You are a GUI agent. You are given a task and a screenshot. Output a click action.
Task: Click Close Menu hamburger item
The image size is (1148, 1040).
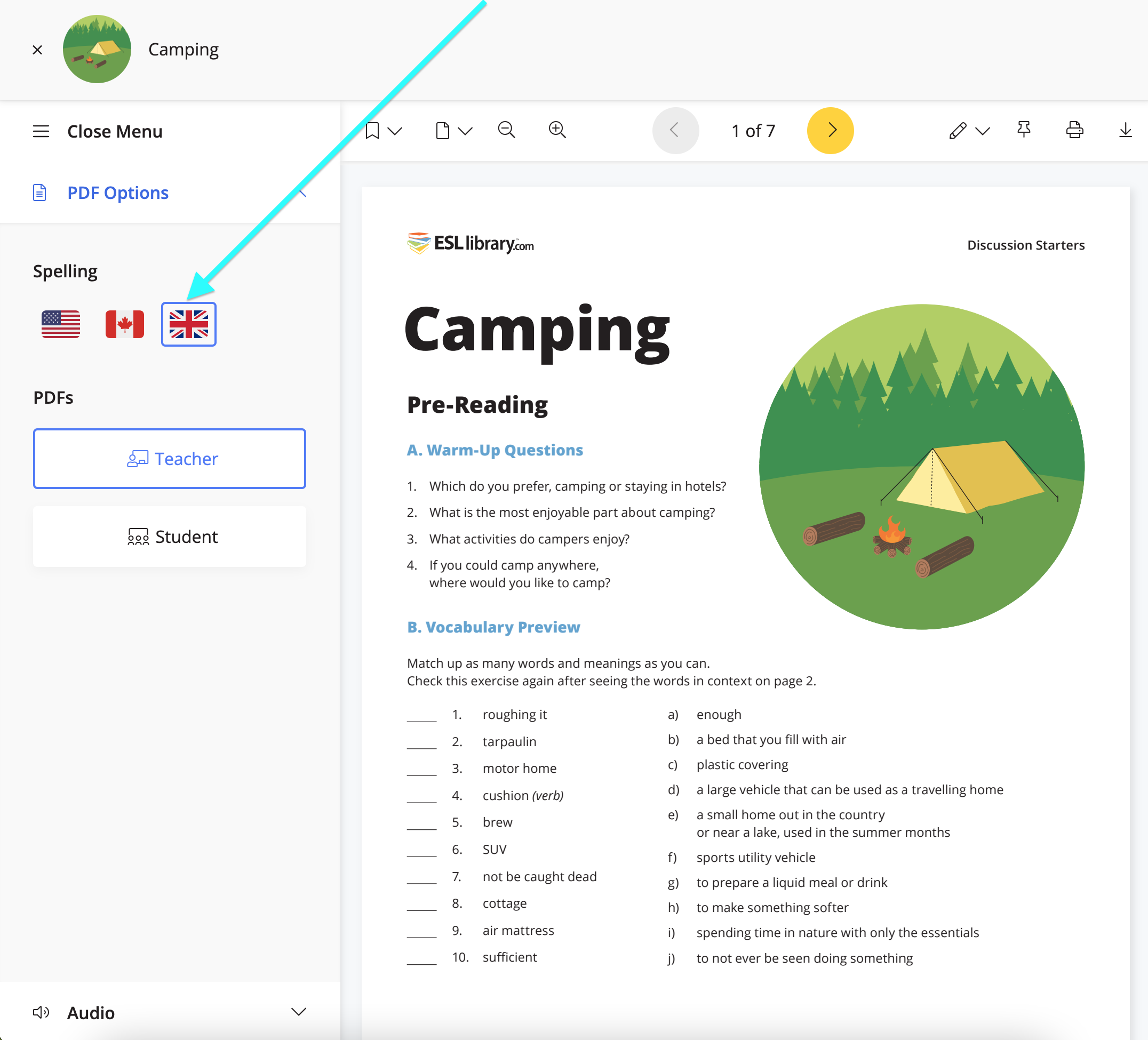pyautogui.click(x=41, y=132)
